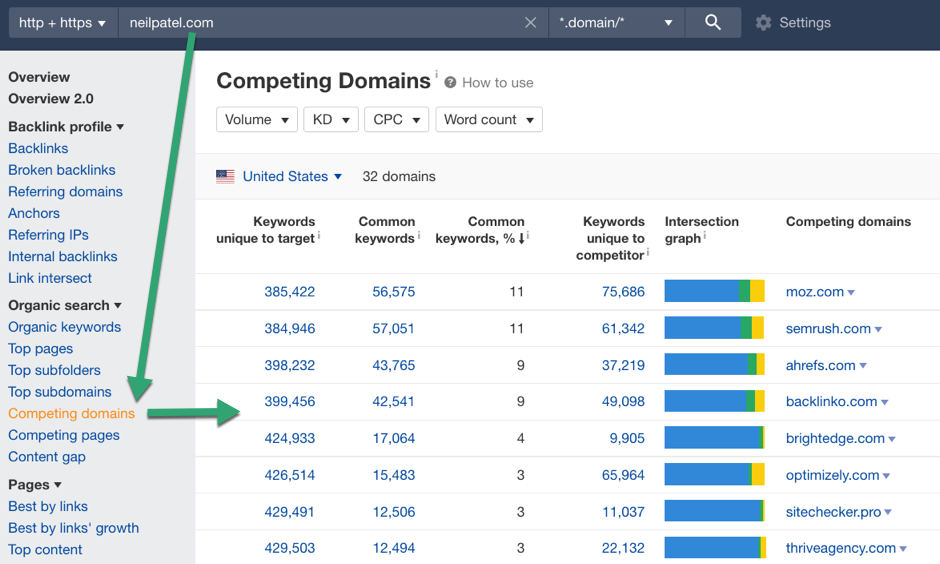Click info icon beside Competing Domains title
940x564 pixels.
436,74
